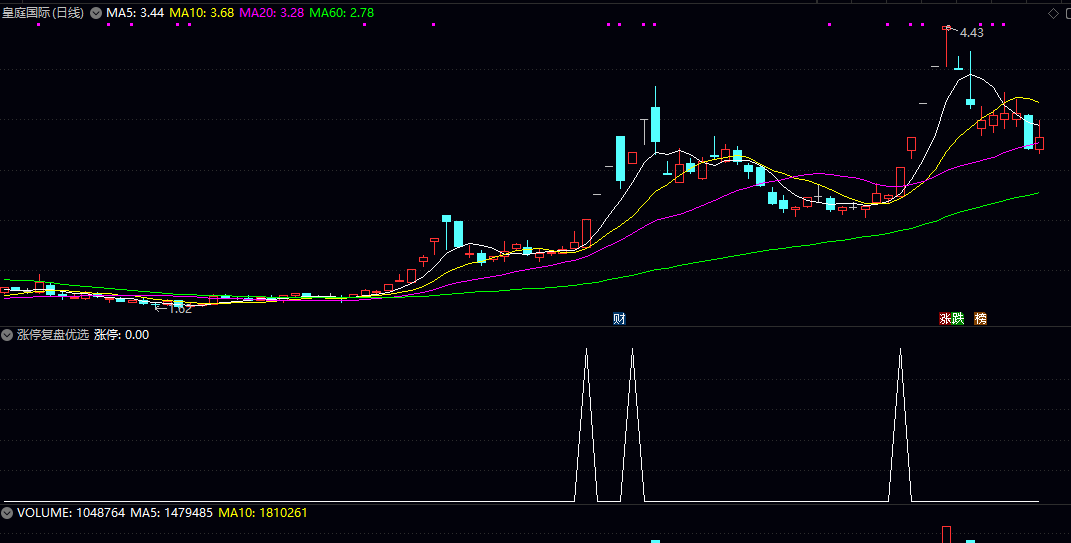
Task: Open the dropdown next to 皇庭国际 (日线)
Action: [96, 13]
